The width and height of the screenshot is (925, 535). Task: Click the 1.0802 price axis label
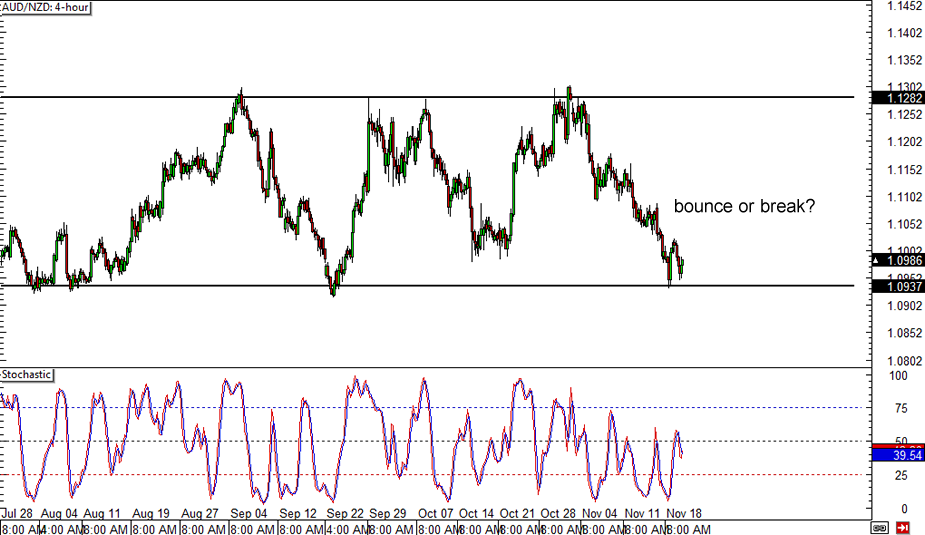(x=904, y=360)
